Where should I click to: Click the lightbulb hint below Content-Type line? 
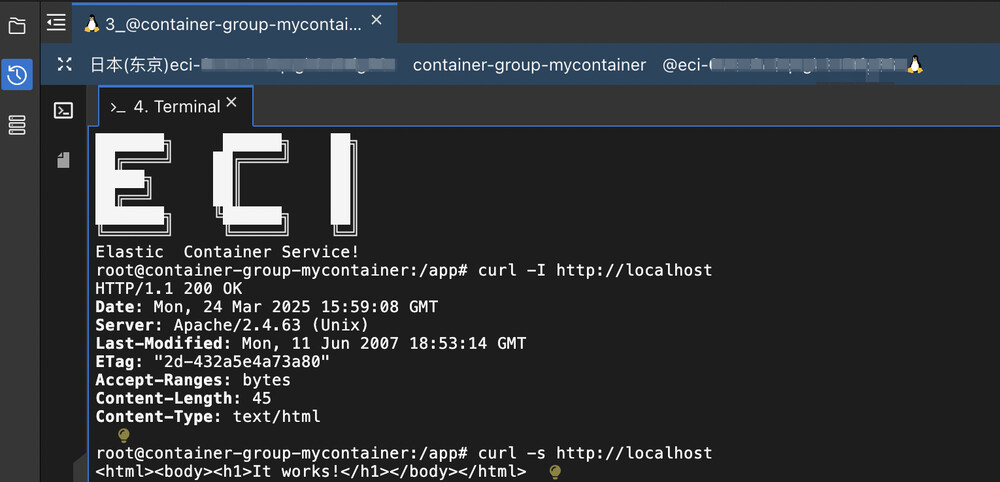click(124, 436)
